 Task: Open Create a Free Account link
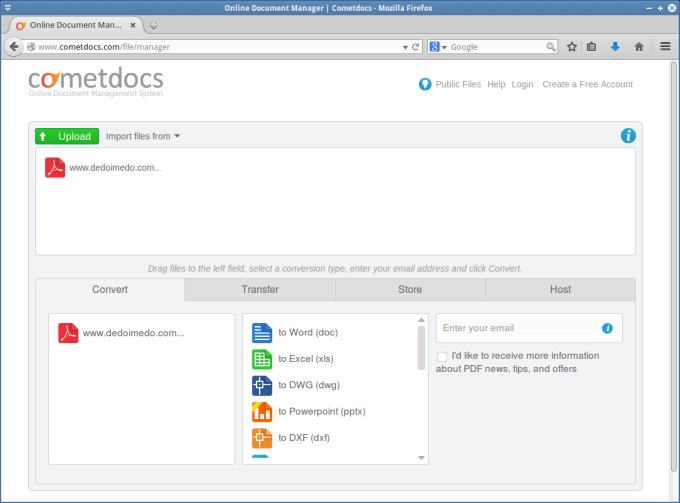(x=587, y=84)
